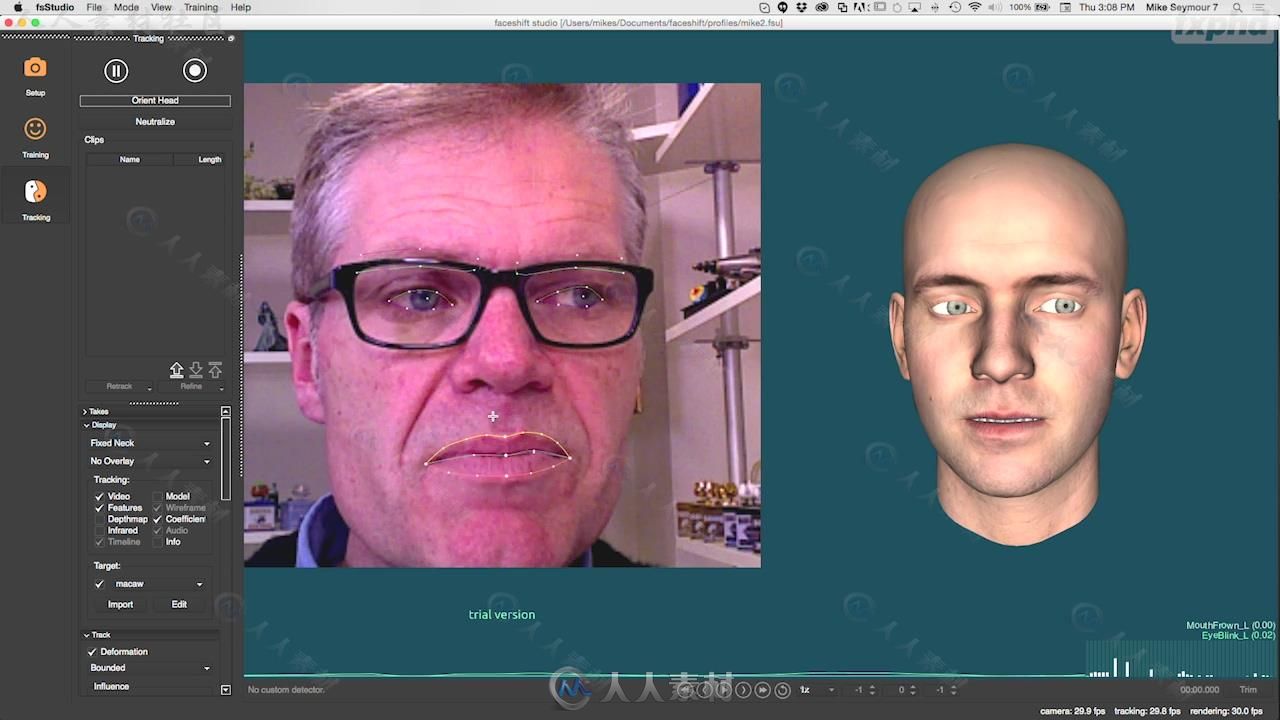Toggle the loop playback icon

pos(782,690)
